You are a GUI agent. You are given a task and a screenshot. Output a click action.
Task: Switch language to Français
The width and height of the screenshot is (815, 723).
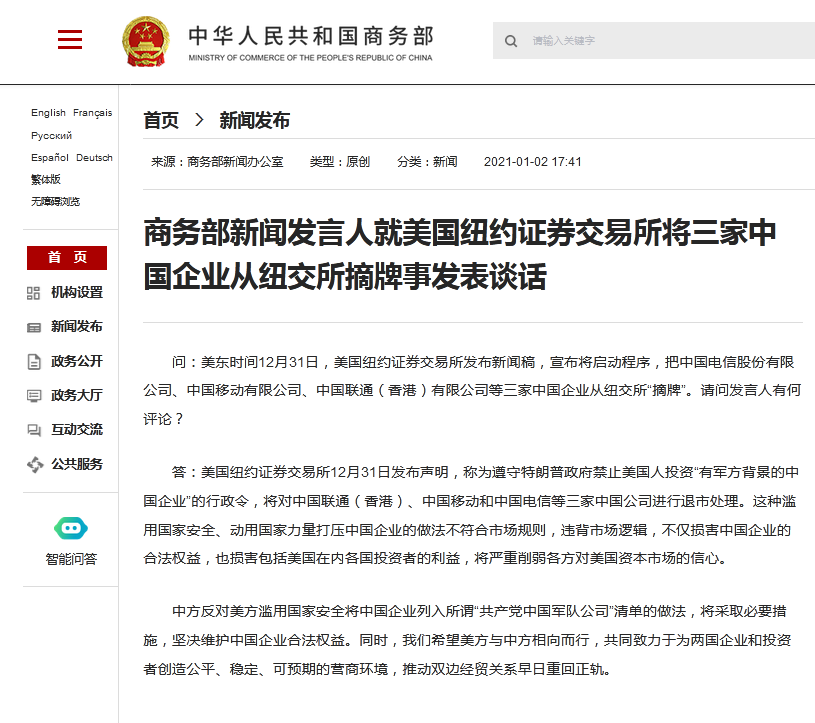tap(93, 113)
